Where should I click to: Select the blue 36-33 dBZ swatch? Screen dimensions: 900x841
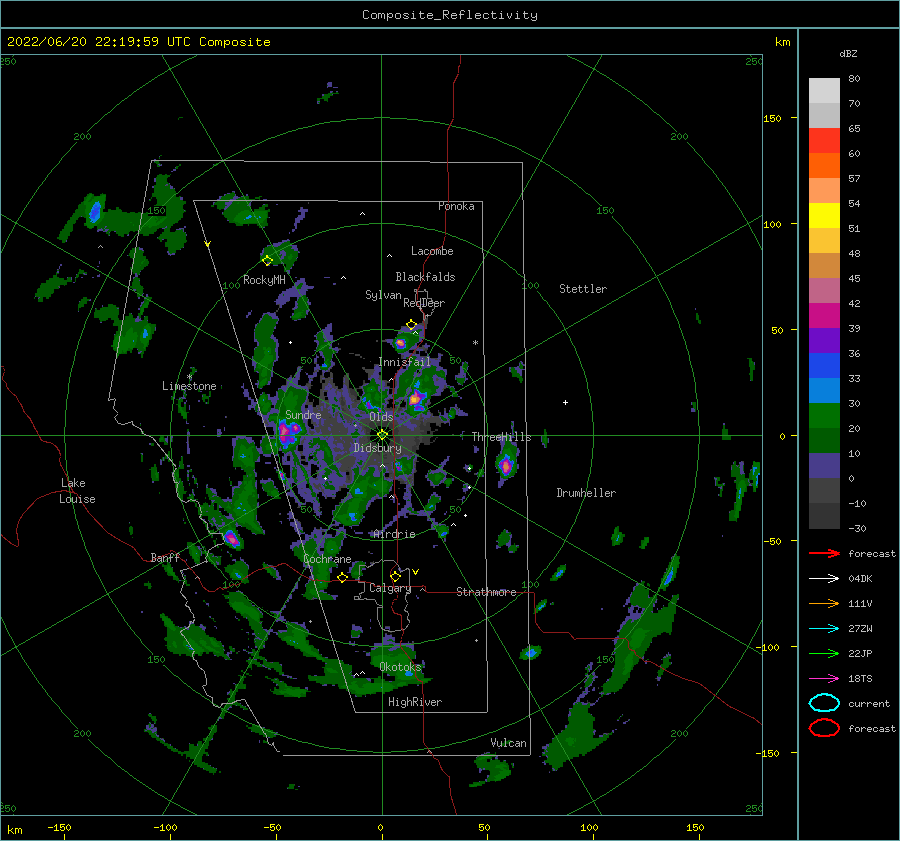click(x=824, y=365)
